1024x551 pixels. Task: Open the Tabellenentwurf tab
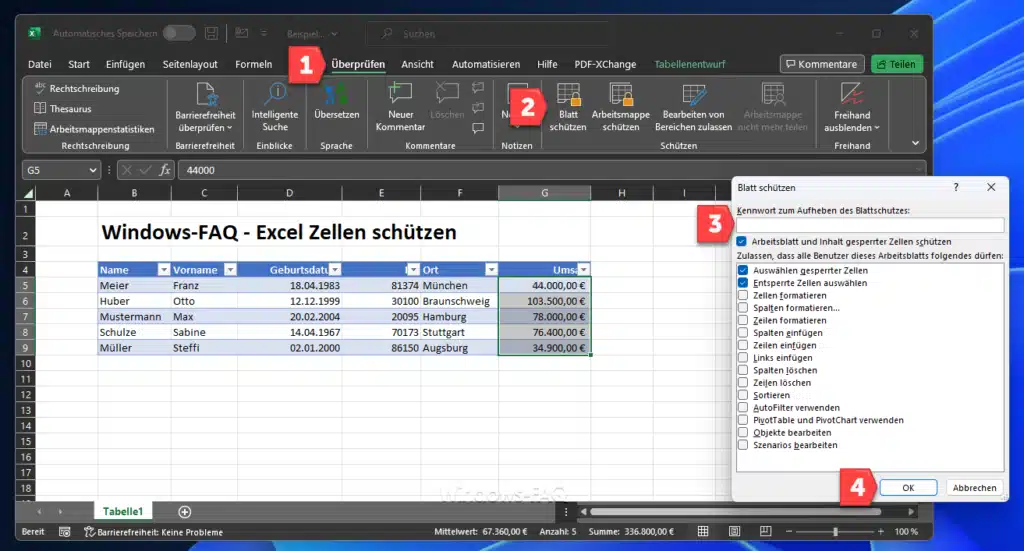click(690, 64)
